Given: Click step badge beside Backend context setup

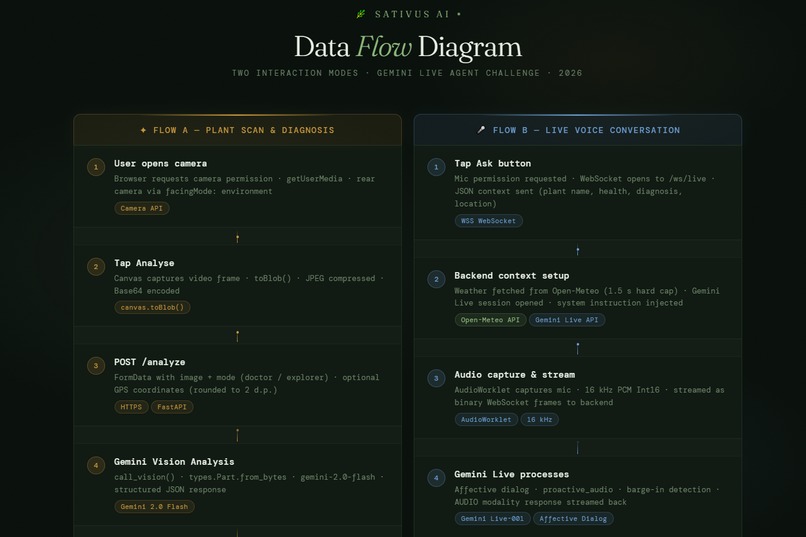Looking at the screenshot, I should tap(436, 279).
